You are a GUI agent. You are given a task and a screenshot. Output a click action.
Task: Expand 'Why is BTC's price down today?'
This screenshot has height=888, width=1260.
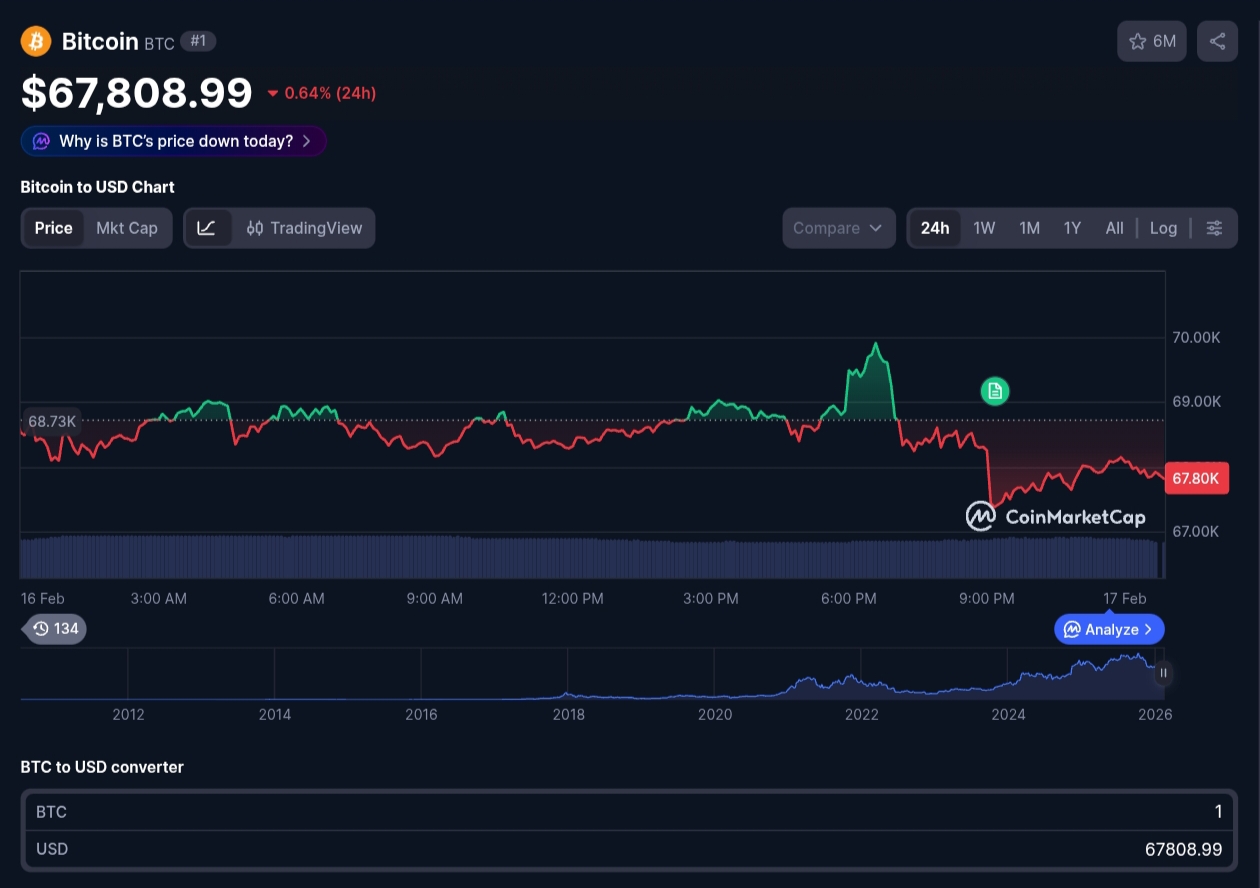click(174, 141)
